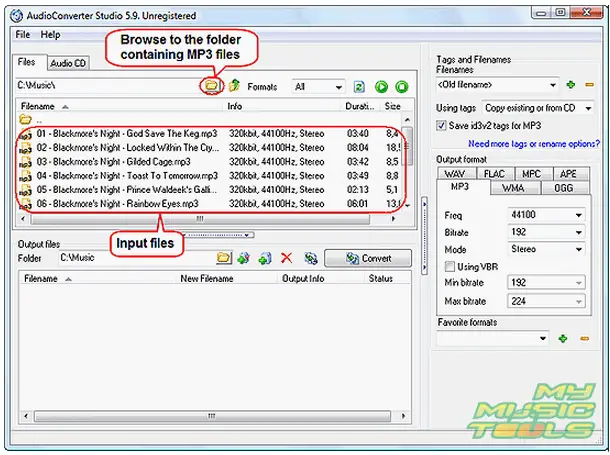Viewport: 610px width, 455px height.
Task: Click the output list horizontal scrollbar
Action: coord(212,416)
